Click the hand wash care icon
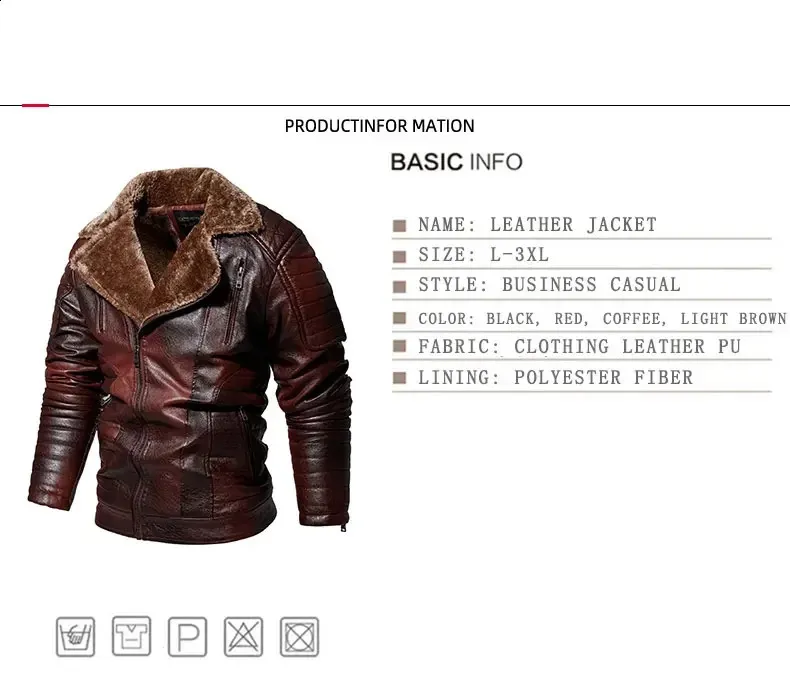 pos(75,637)
